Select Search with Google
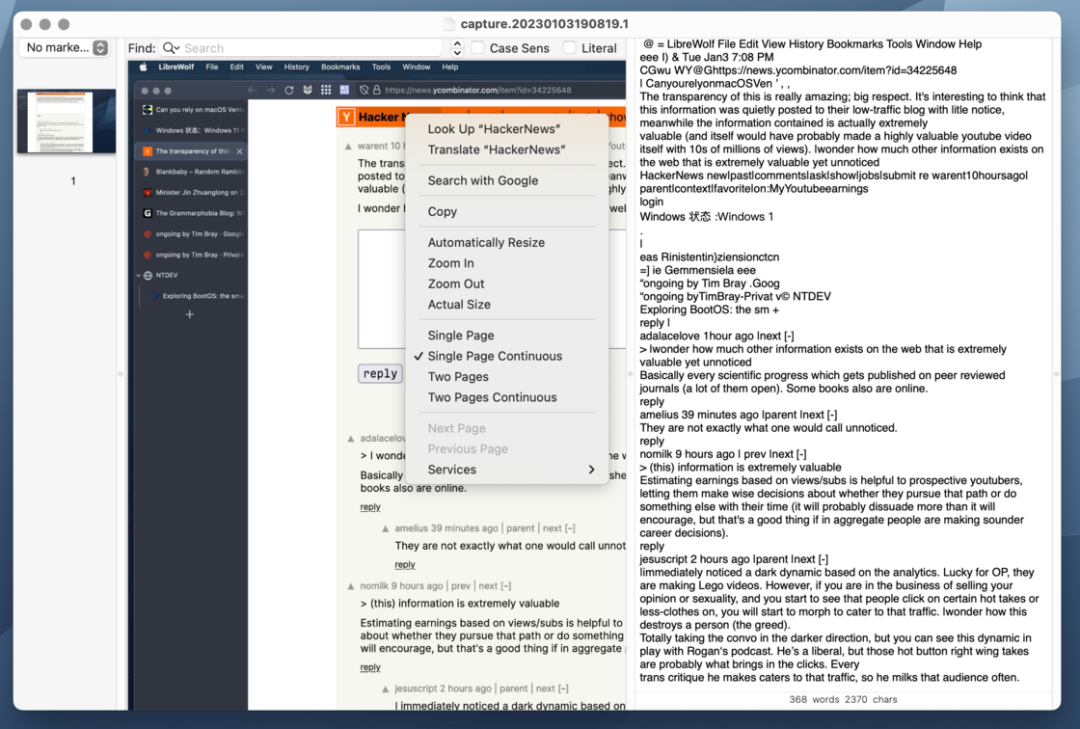Image resolution: width=1080 pixels, height=729 pixels. click(x=483, y=181)
